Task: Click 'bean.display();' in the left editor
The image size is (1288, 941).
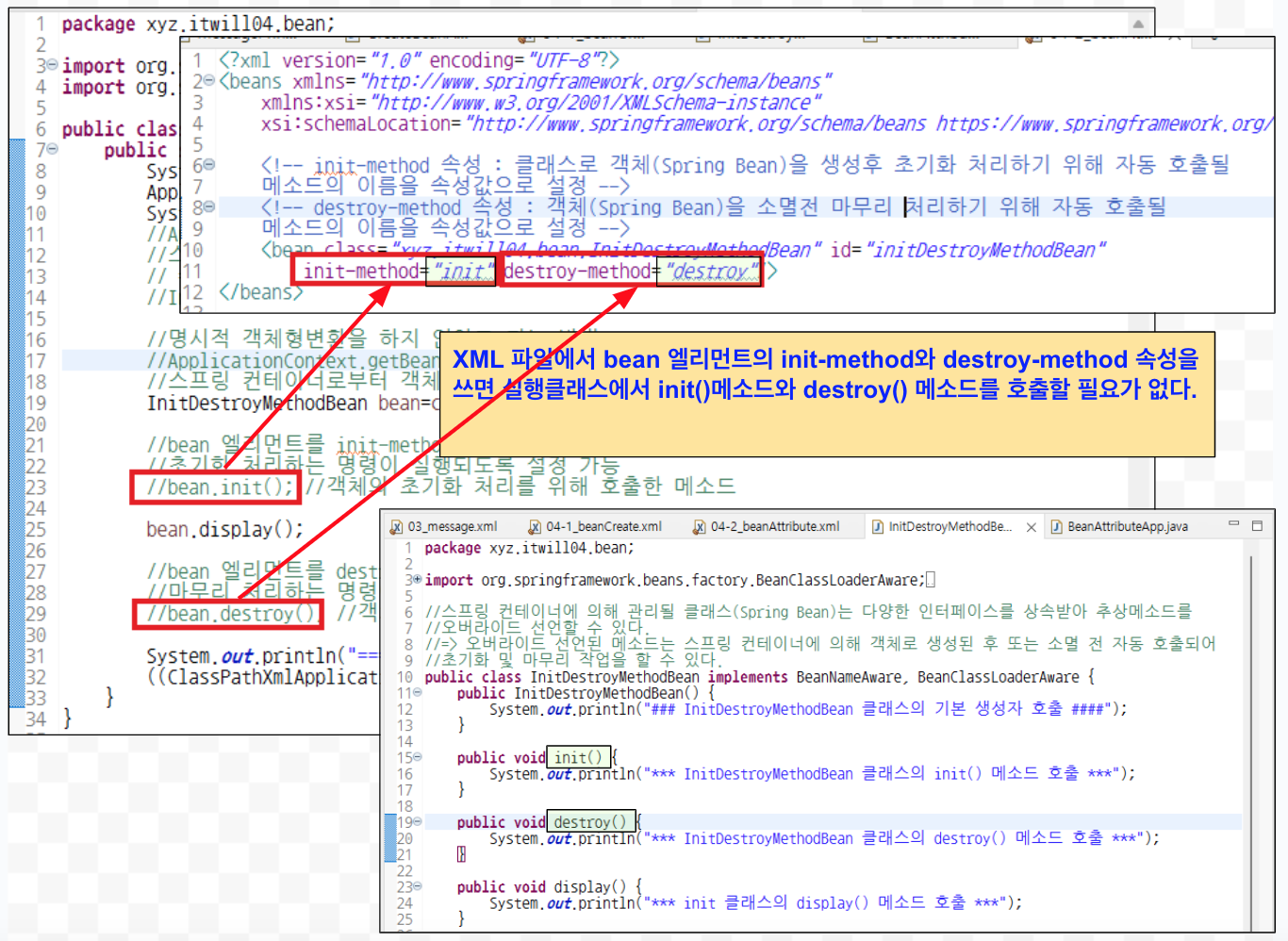Action: [224, 530]
